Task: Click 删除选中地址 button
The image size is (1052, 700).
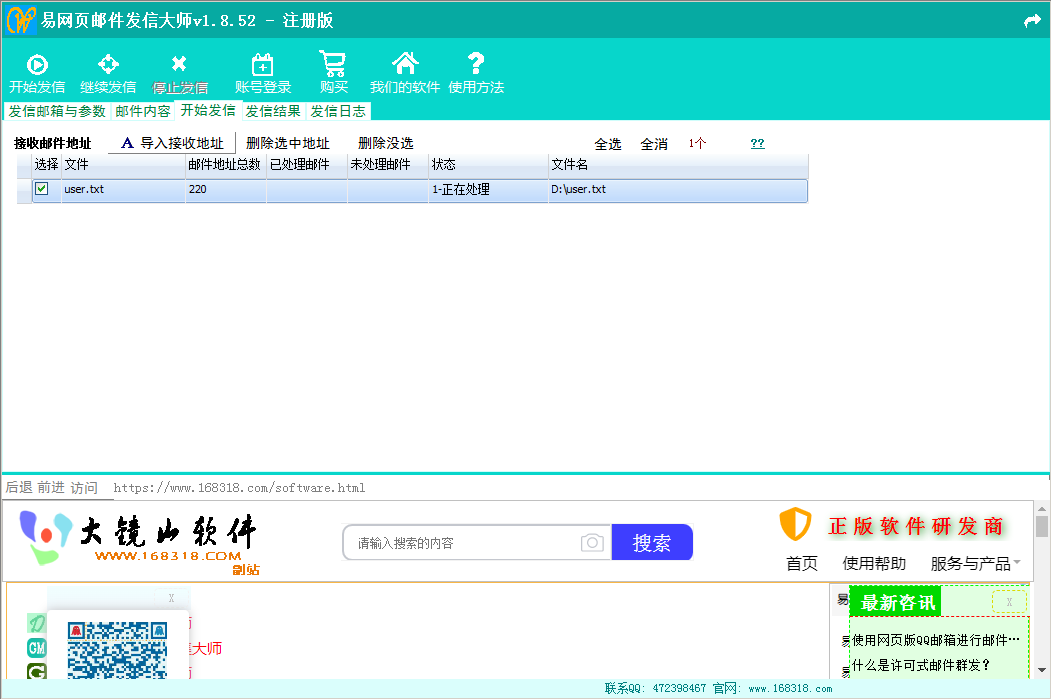Action: coord(288,143)
